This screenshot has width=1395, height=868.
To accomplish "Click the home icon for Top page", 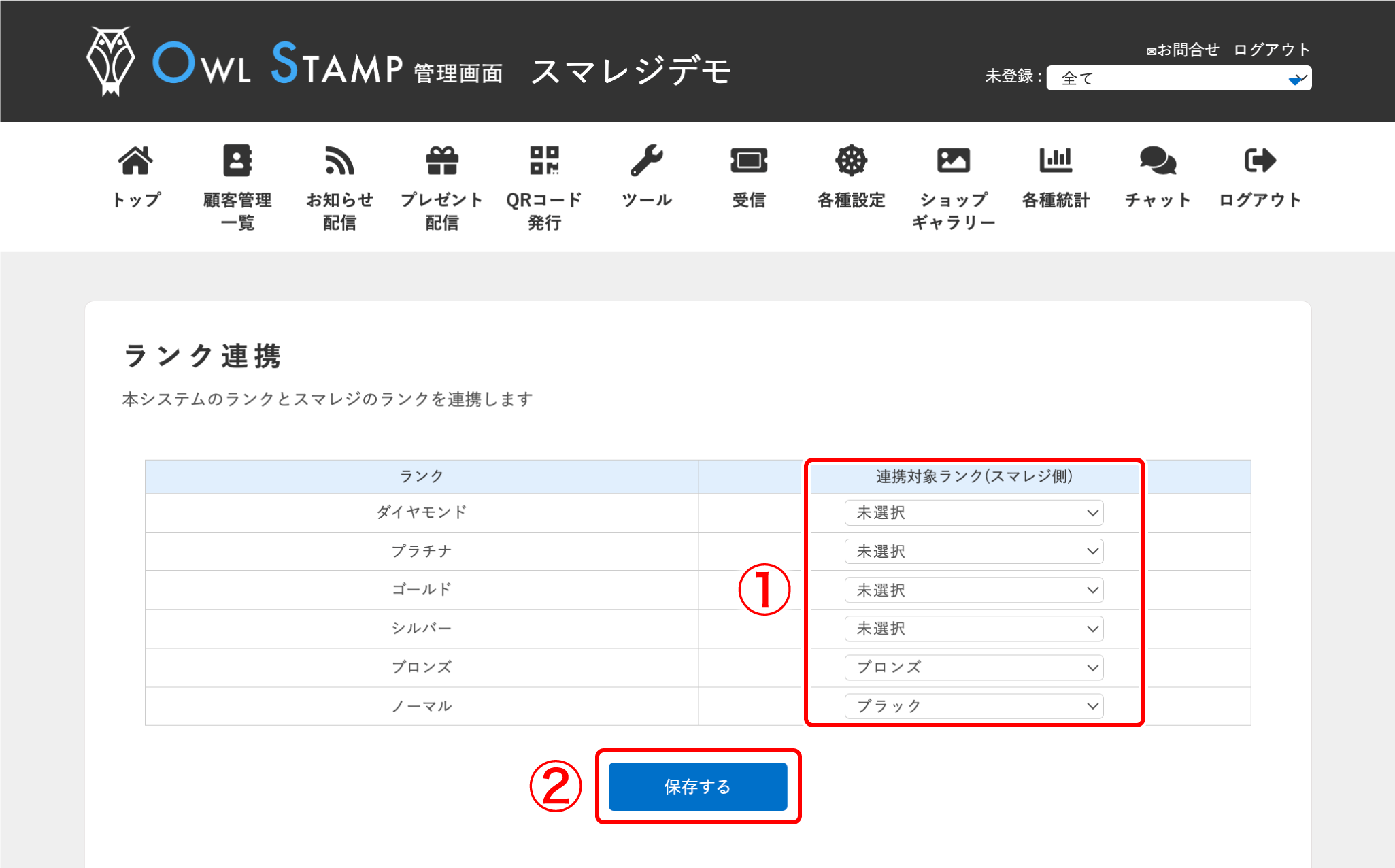I will [135, 161].
